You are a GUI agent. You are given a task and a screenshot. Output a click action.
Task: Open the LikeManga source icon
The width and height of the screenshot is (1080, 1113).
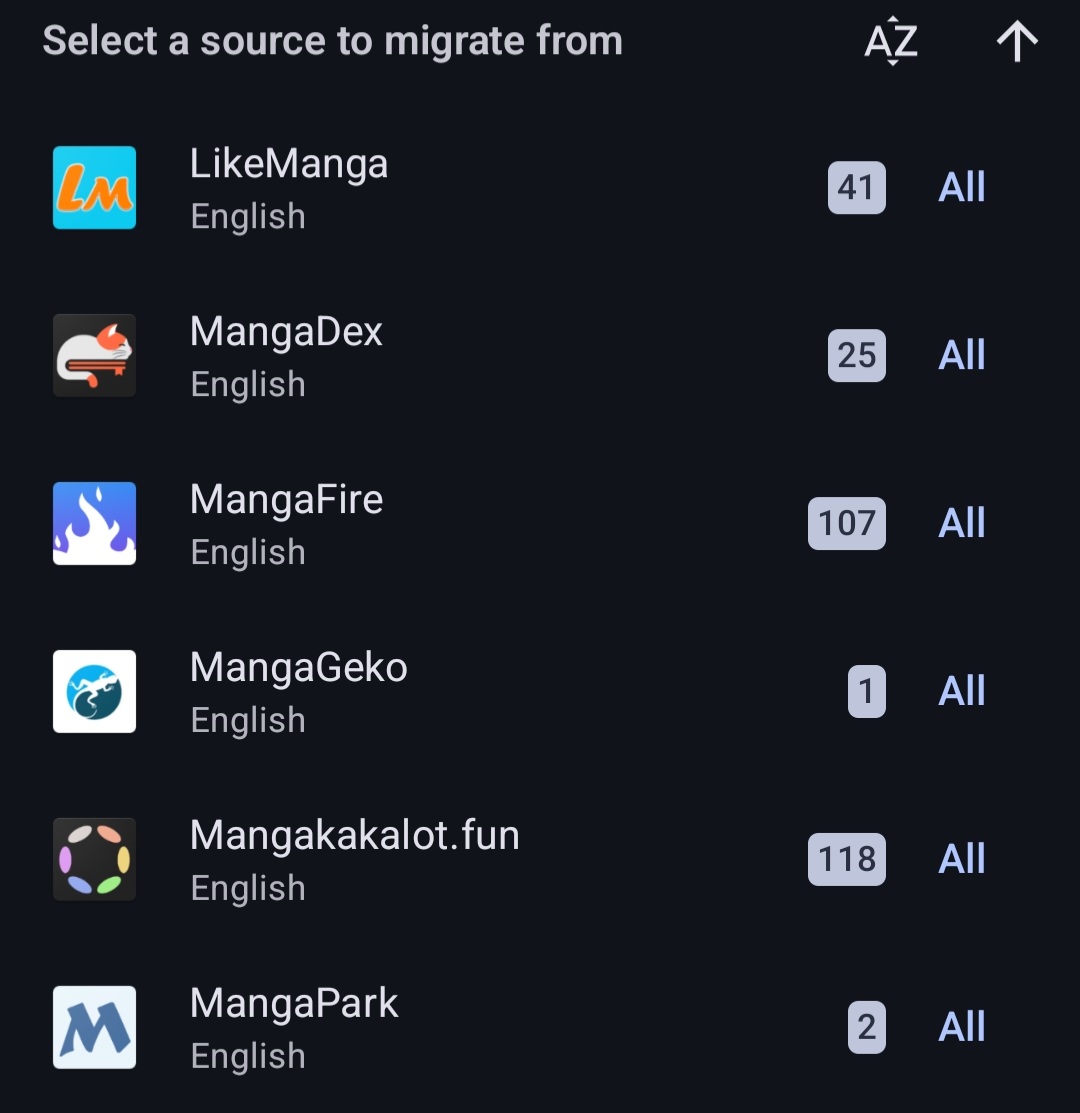94,187
